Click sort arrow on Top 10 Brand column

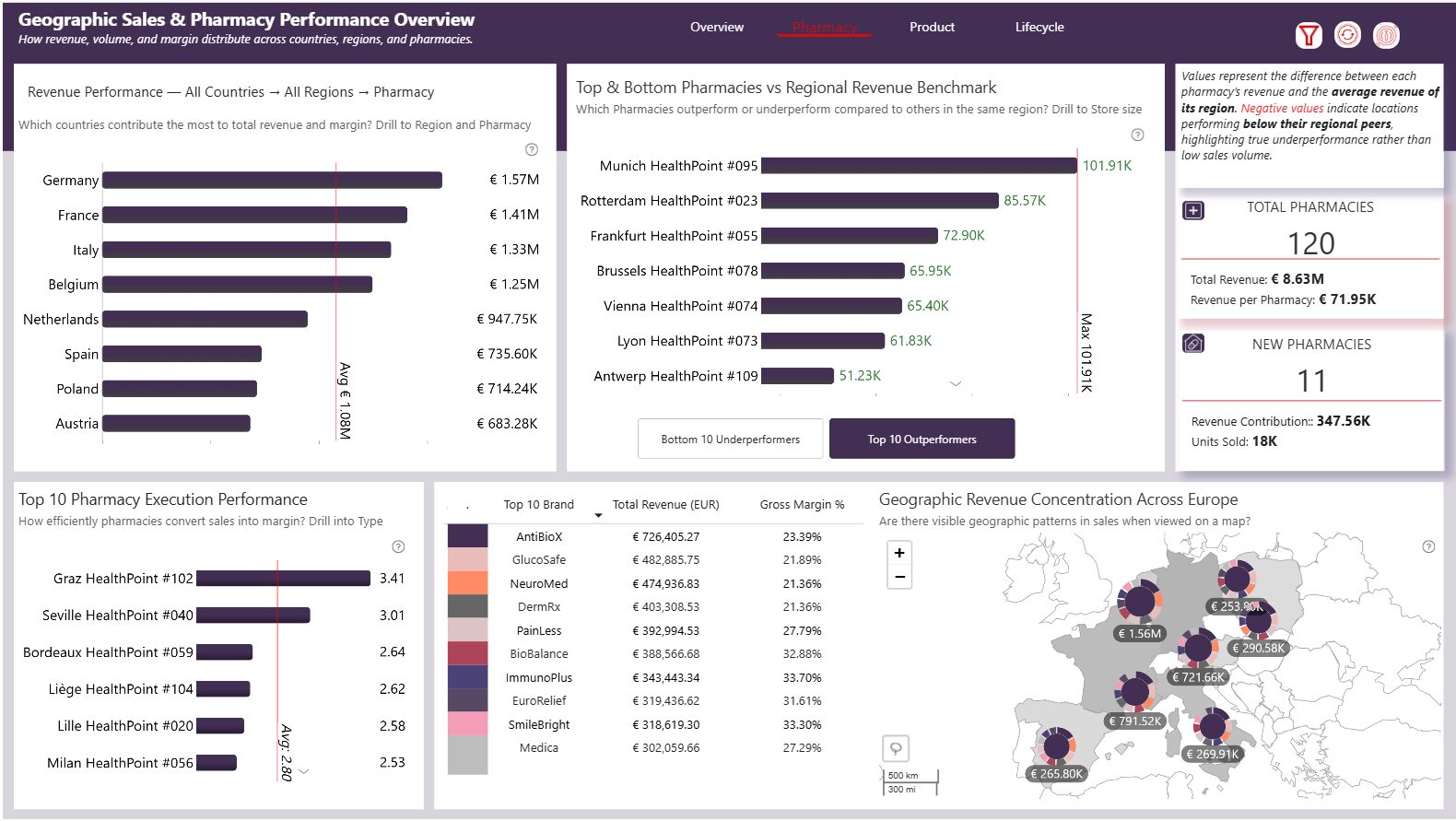(x=598, y=515)
